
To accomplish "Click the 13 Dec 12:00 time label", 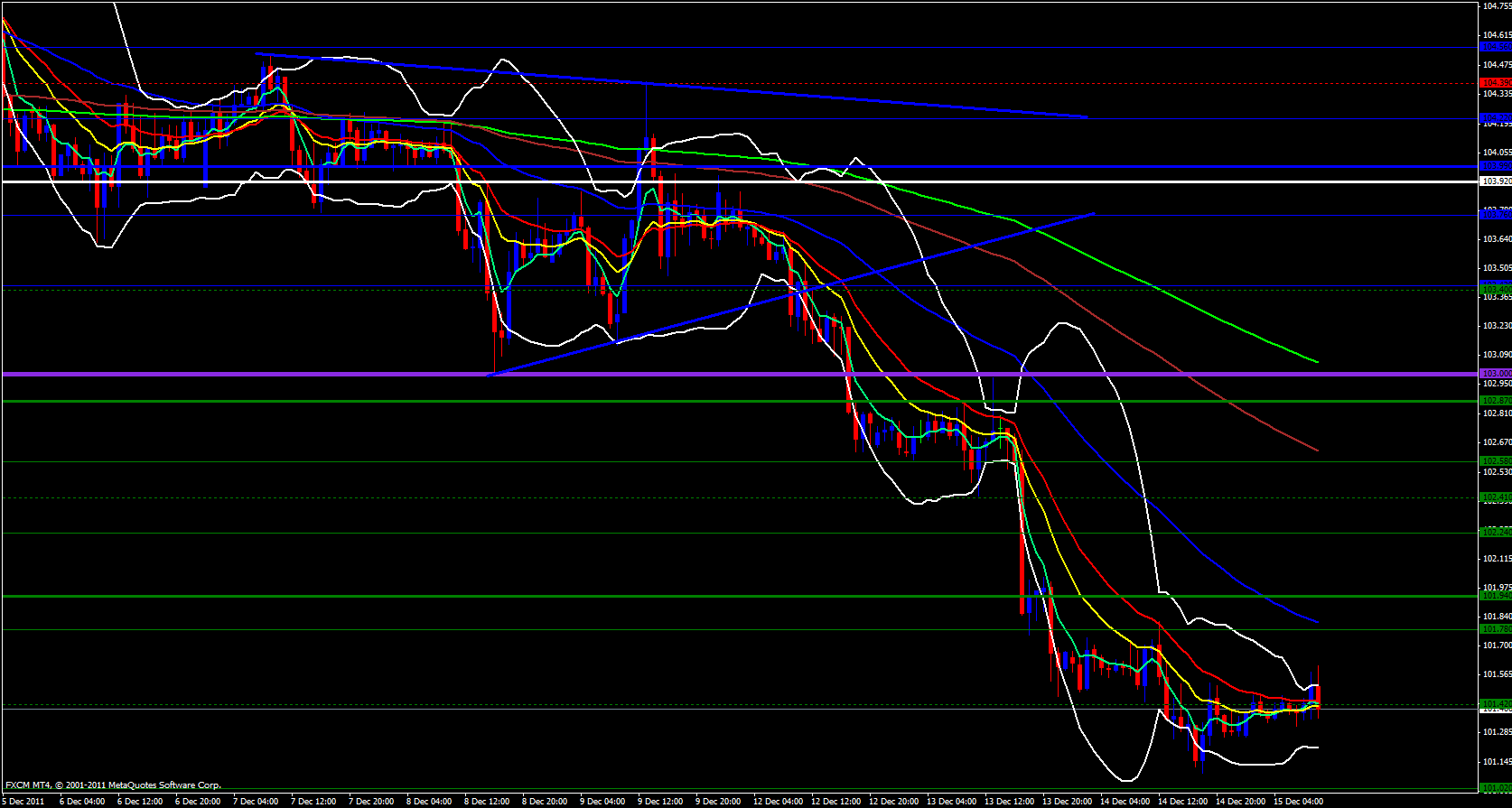I will (x=1009, y=801).
